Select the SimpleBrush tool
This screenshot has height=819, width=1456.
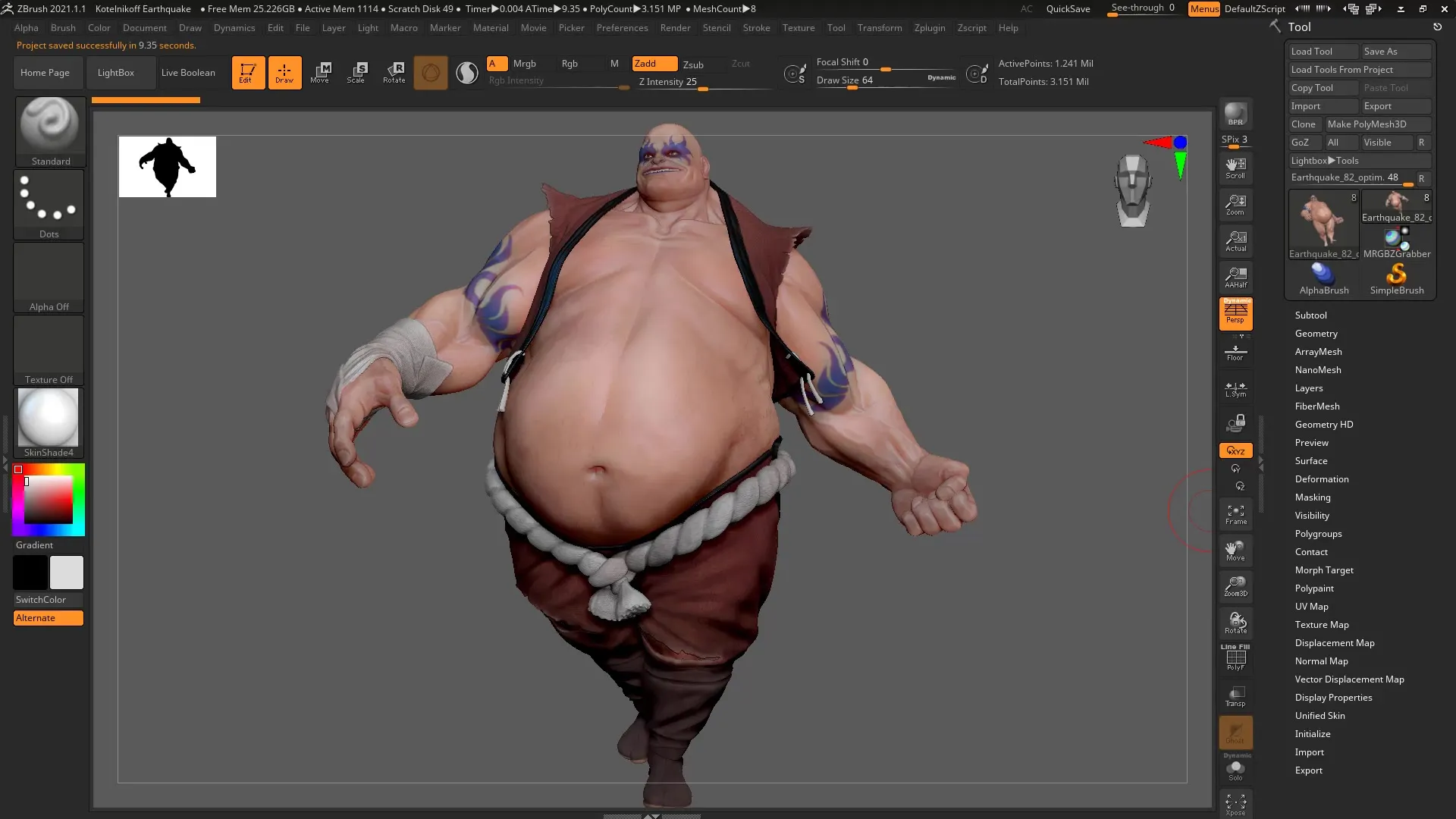pyautogui.click(x=1397, y=278)
